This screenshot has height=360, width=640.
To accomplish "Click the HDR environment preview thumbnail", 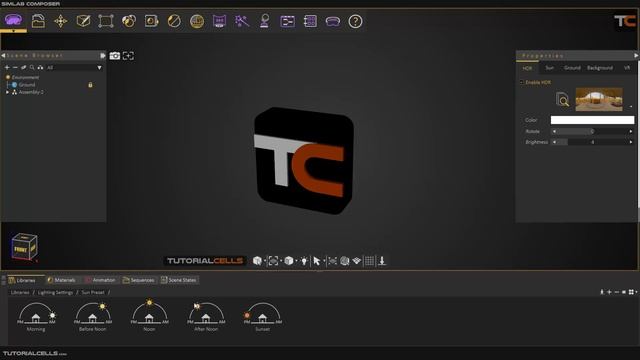I will pyautogui.click(x=599, y=99).
